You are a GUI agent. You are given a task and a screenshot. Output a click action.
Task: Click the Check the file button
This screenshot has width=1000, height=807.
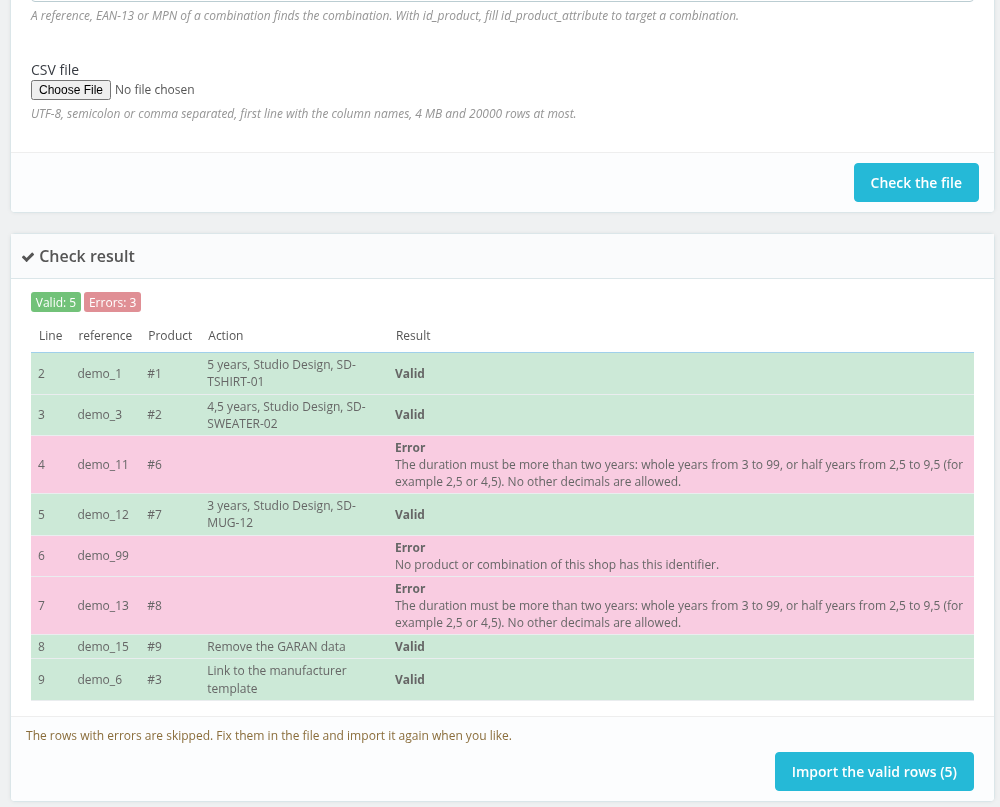tap(916, 182)
